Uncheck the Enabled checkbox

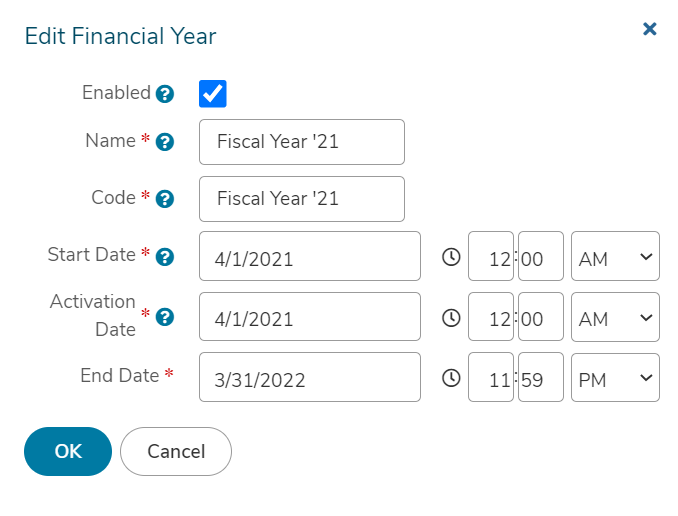click(213, 93)
